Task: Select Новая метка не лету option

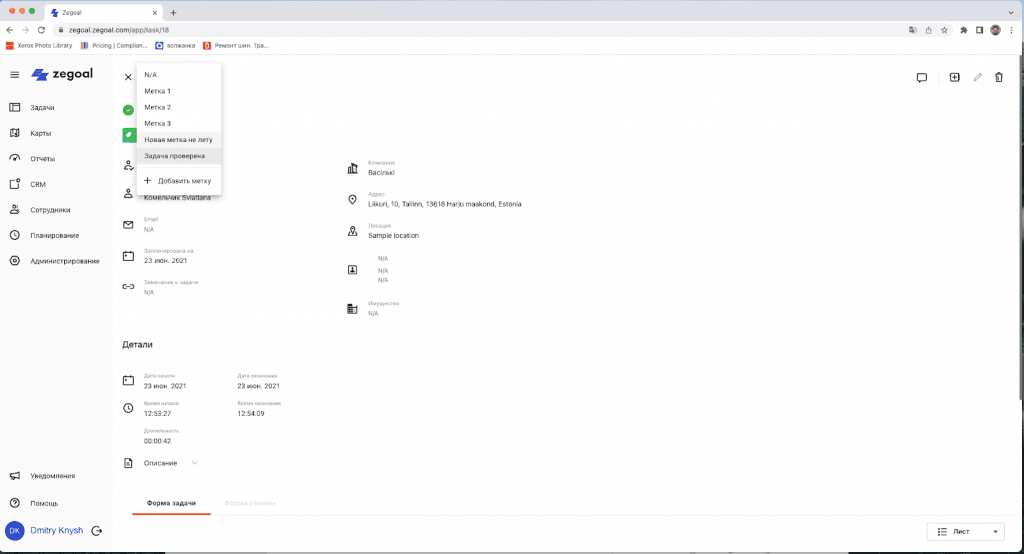Action: 178,140
